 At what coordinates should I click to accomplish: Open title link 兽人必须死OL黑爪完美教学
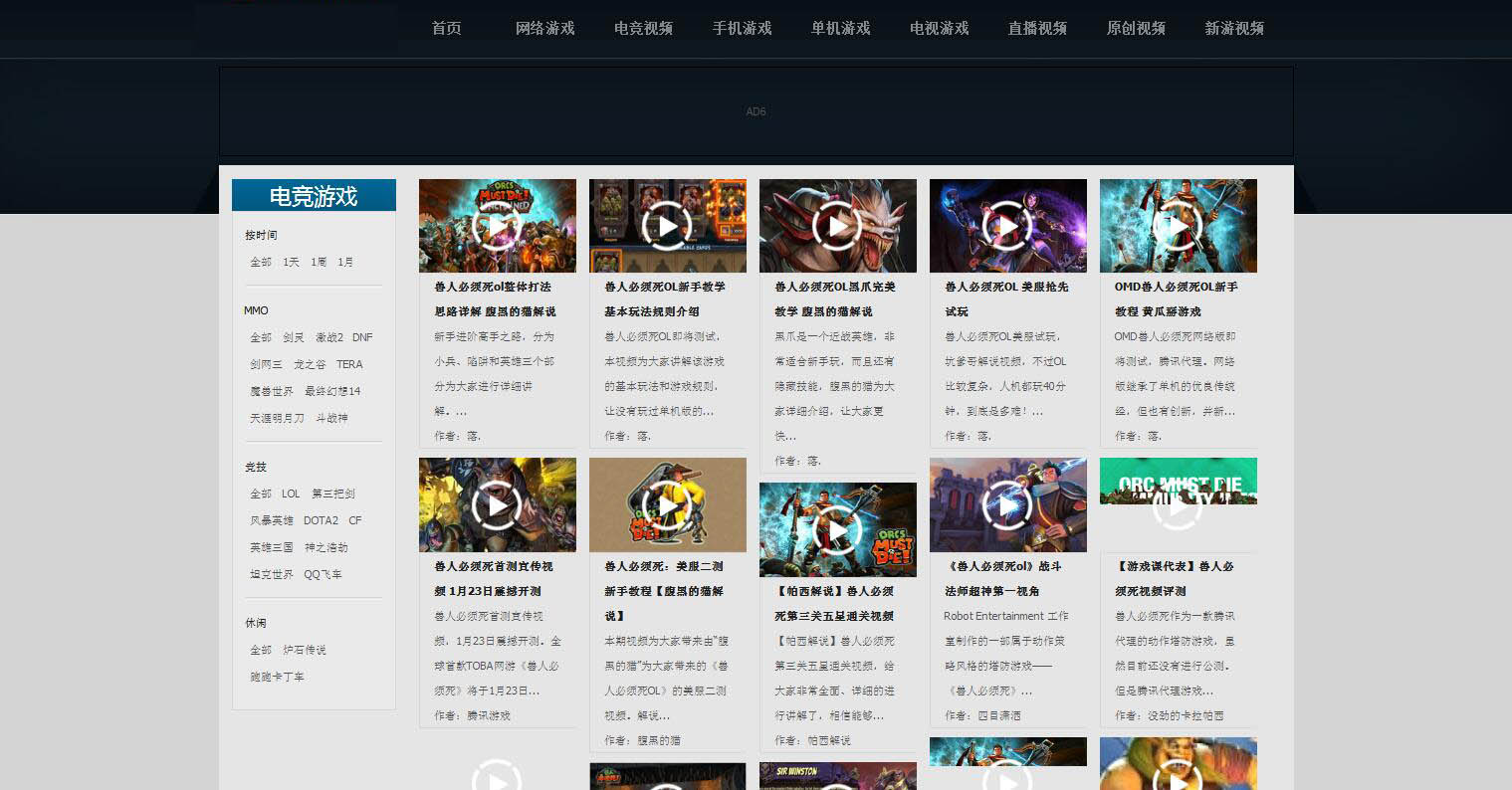tap(835, 298)
